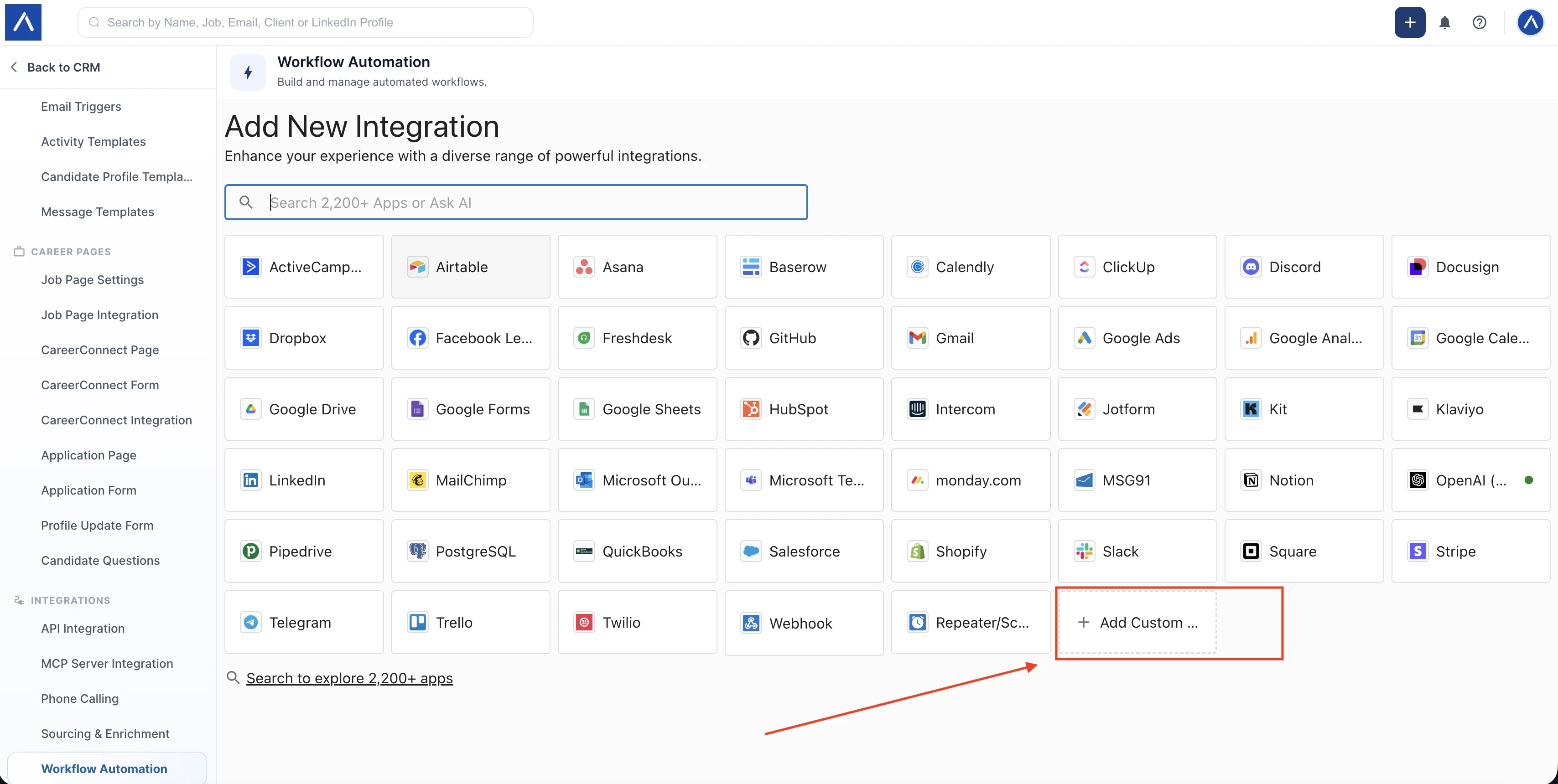The width and height of the screenshot is (1558, 784).
Task: Select the Klaviyo integration
Action: tap(1470, 408)
